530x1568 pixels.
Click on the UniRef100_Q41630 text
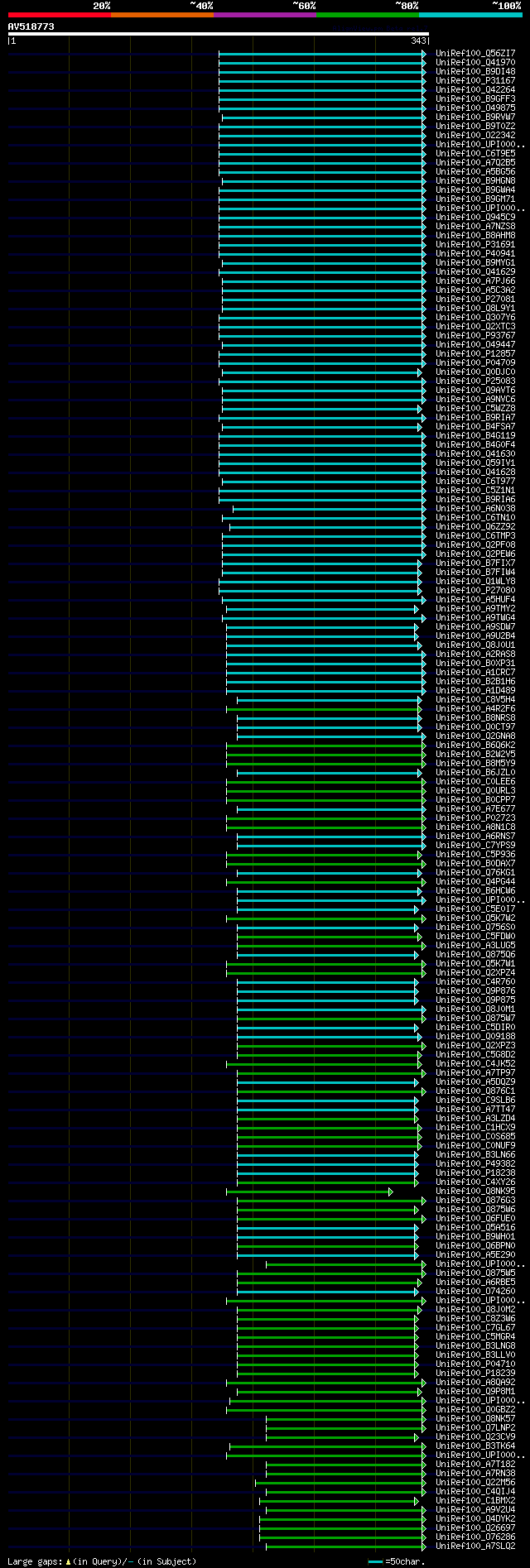[x=475, y=453]
